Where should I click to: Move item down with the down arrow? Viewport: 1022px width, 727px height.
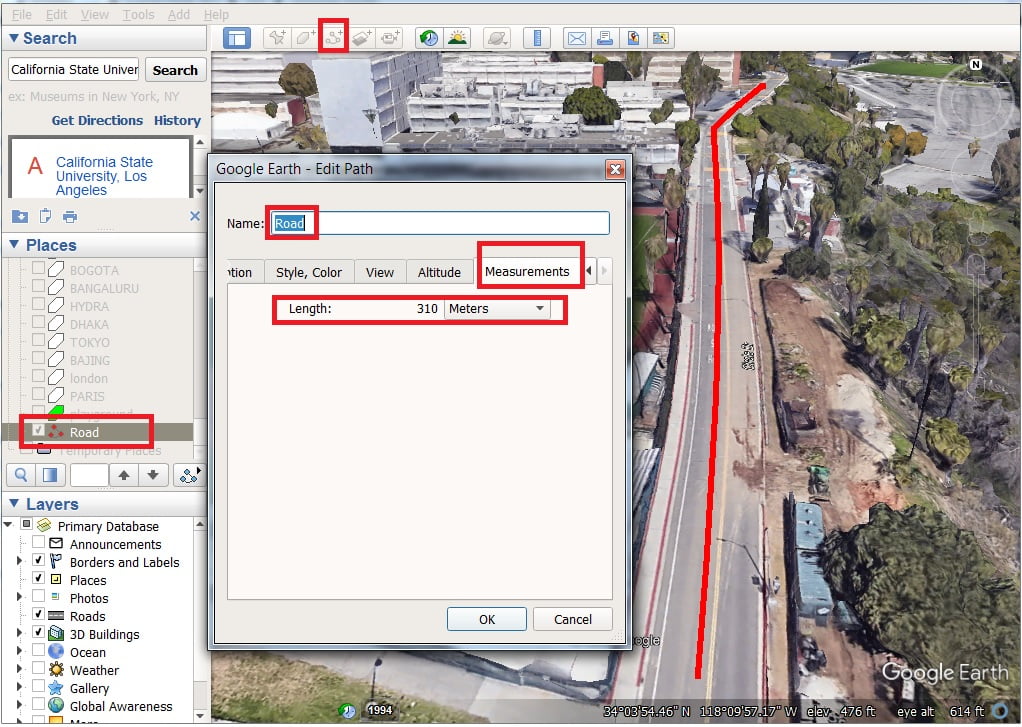tap(153, 475)
